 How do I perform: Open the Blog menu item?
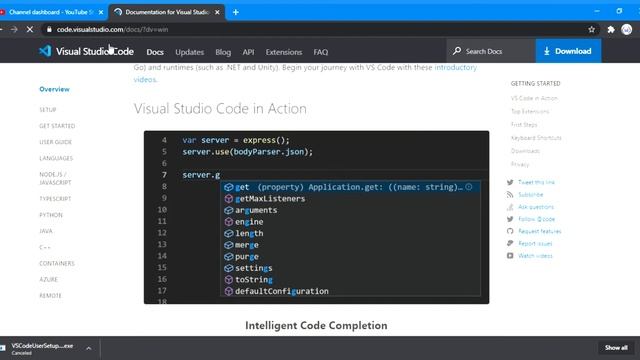tap(223, 52)
